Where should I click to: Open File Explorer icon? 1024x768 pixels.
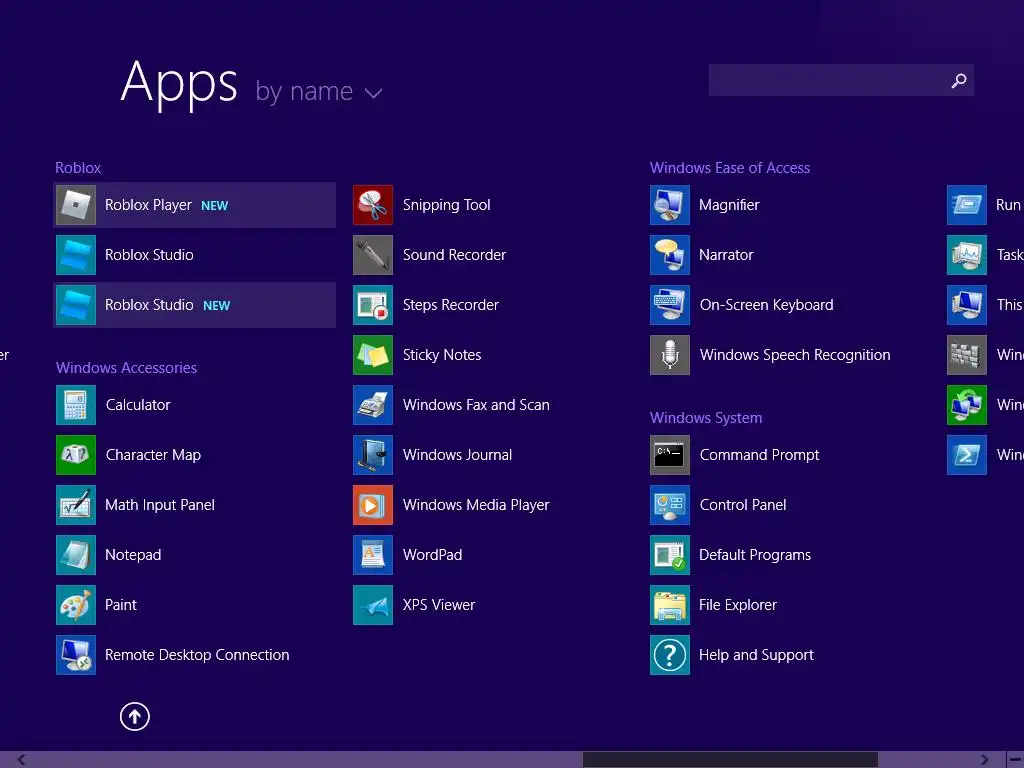tap(670, 605)
